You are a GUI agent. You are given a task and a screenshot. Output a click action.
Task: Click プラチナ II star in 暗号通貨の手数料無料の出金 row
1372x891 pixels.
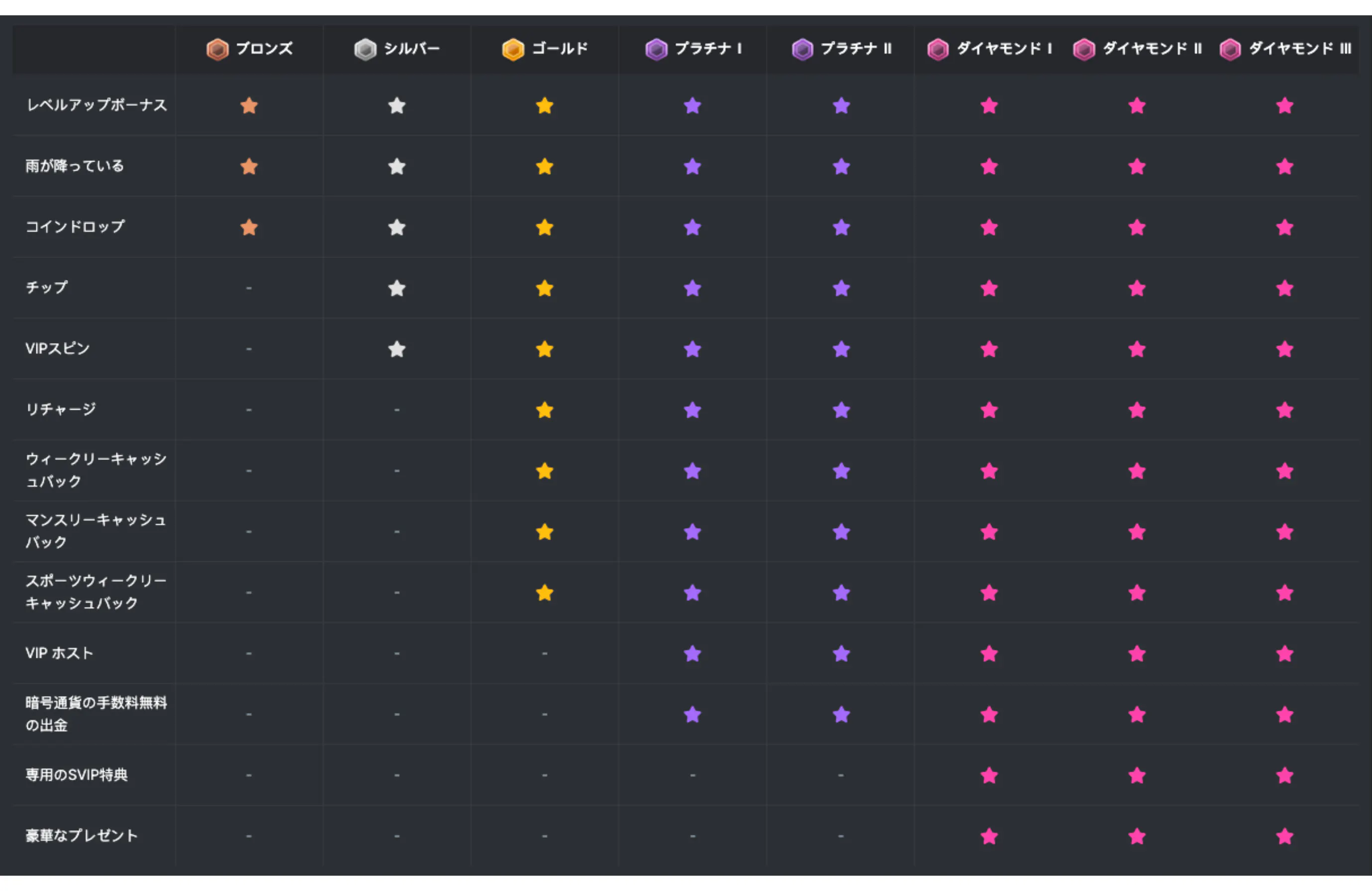tap(841, 714)
